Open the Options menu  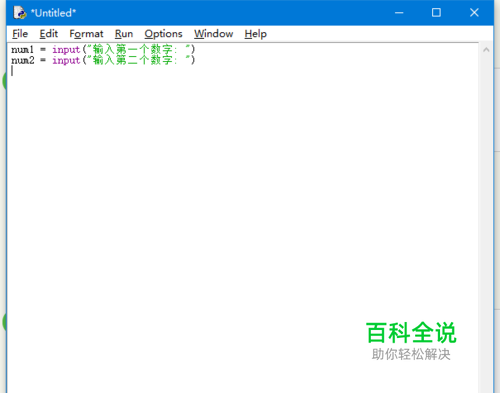click(x=163, y=34)
